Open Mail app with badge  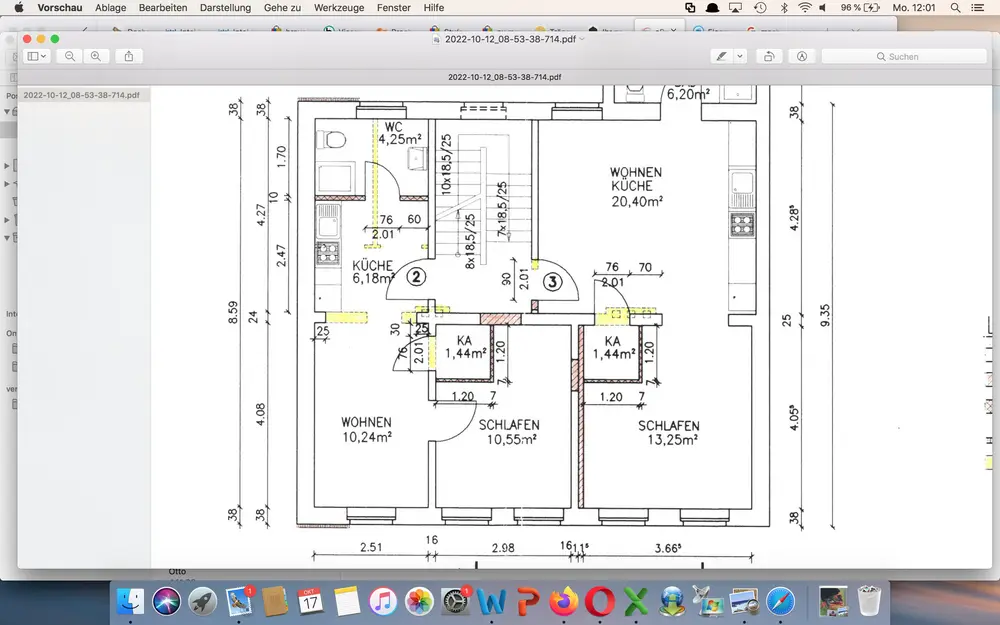(239, 601)
